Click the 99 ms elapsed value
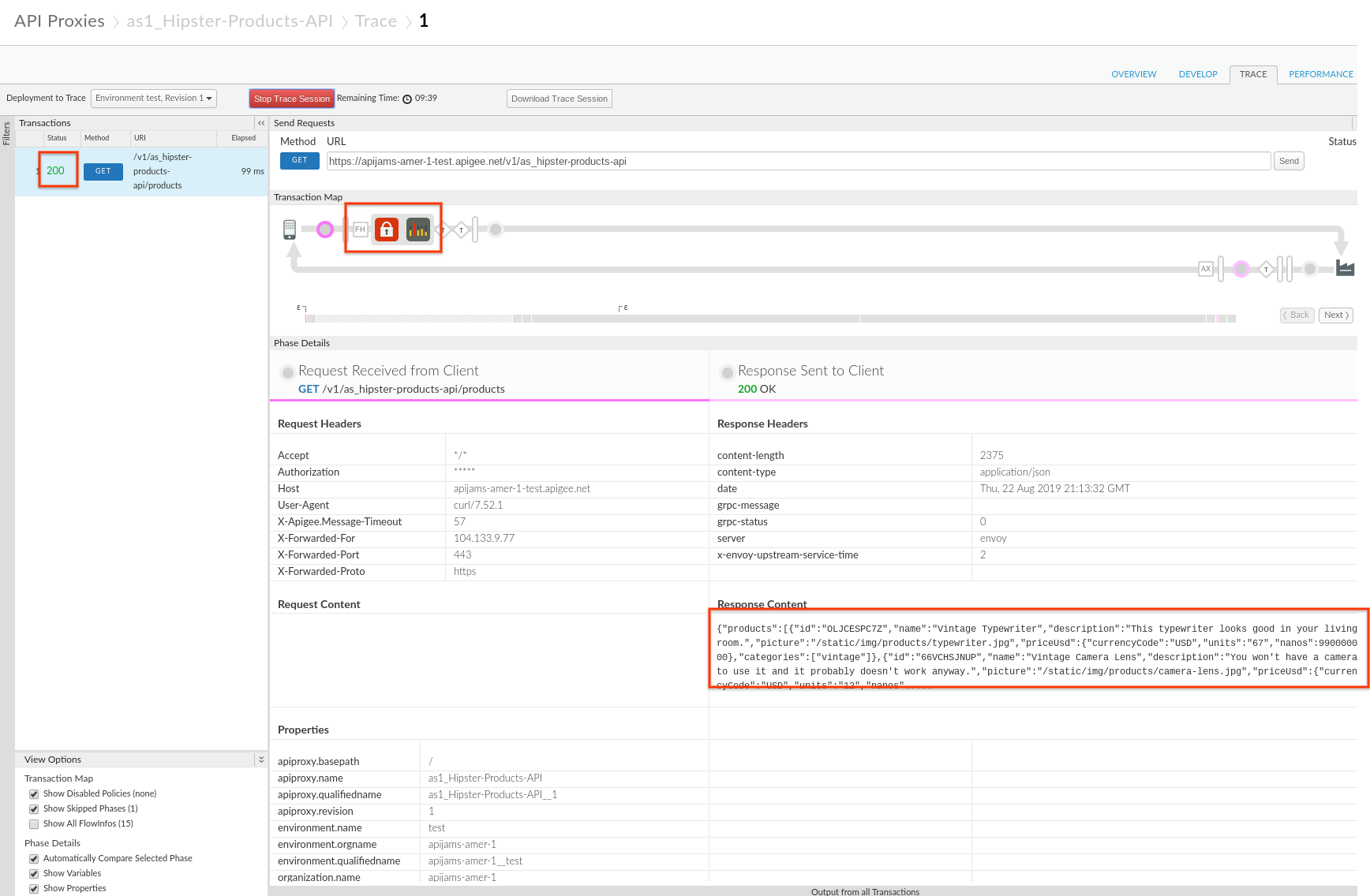The width and height of the screenshot is (1370, 896). tap(253, 171)
